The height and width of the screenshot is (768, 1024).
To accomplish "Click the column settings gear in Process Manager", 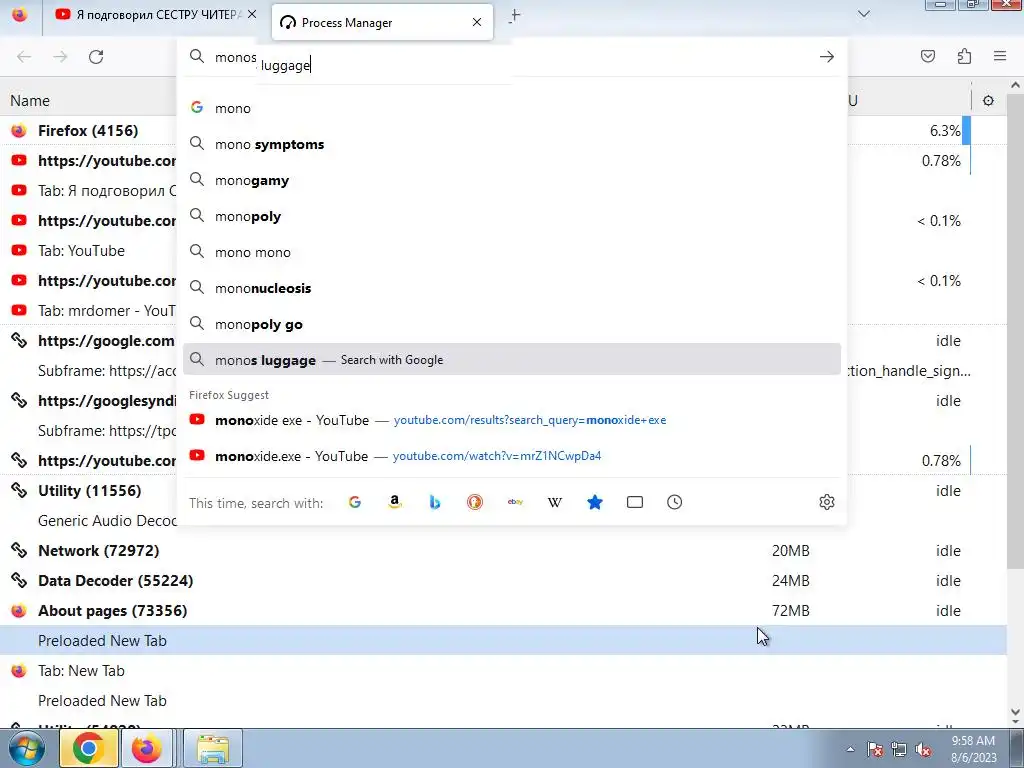I will pos(988,101).
